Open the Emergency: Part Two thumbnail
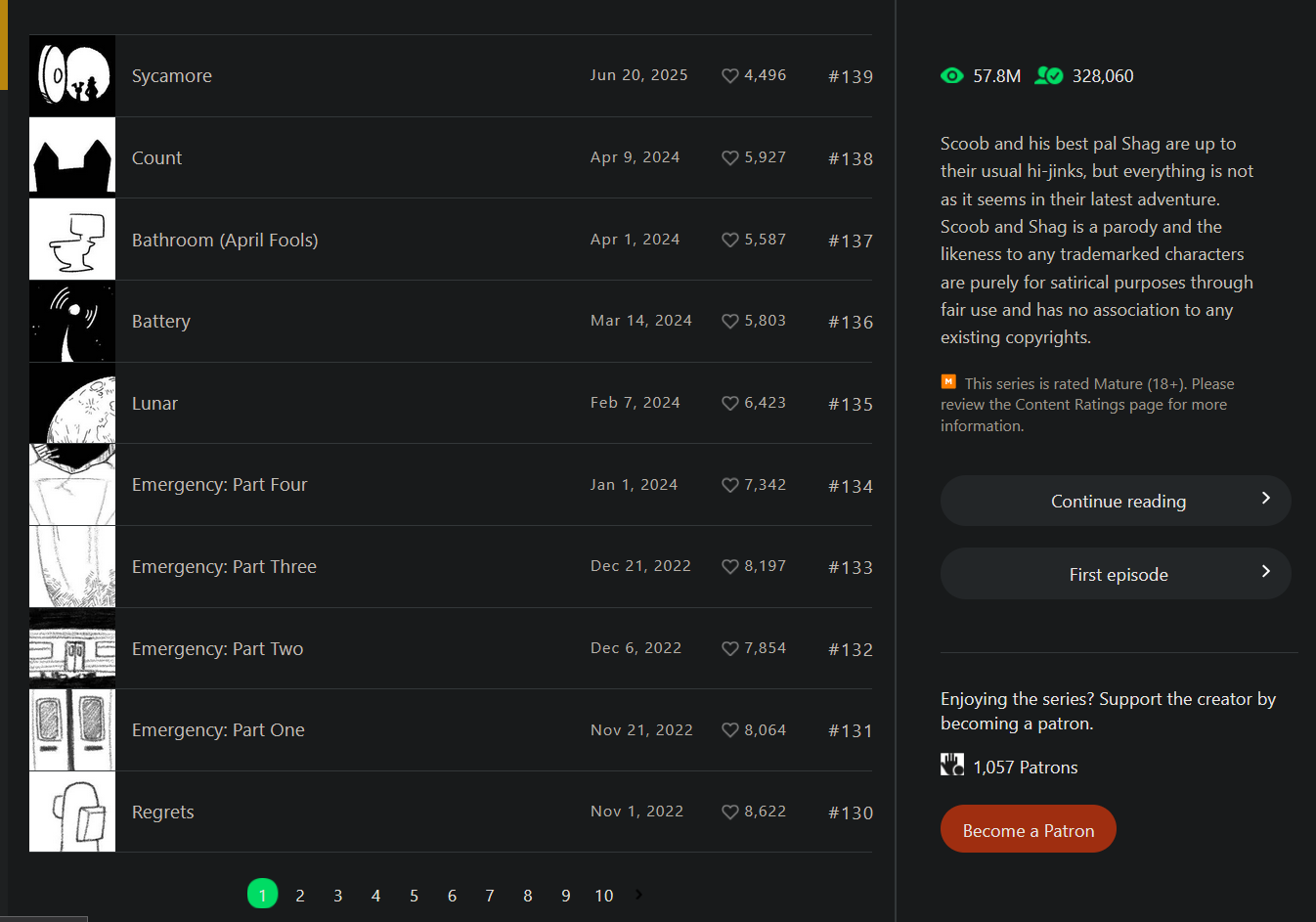This screenshot has height=922, width=1316. (72, 648)
